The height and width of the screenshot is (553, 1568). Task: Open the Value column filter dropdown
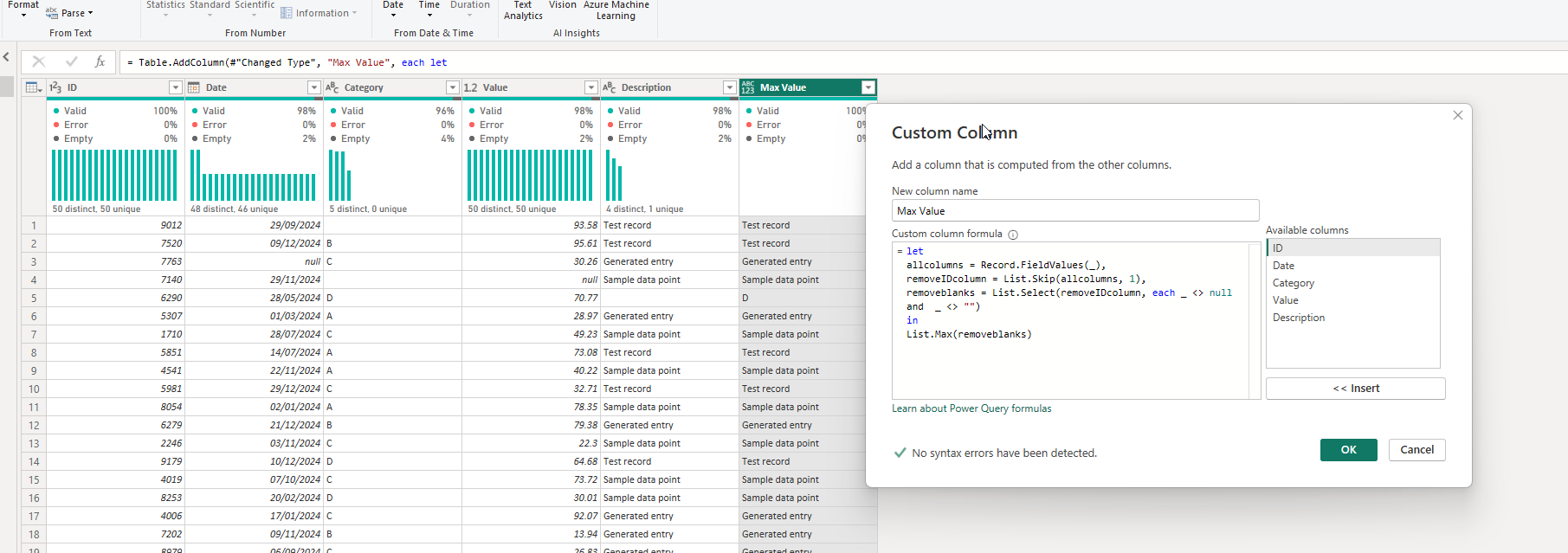tap(591, 87)
